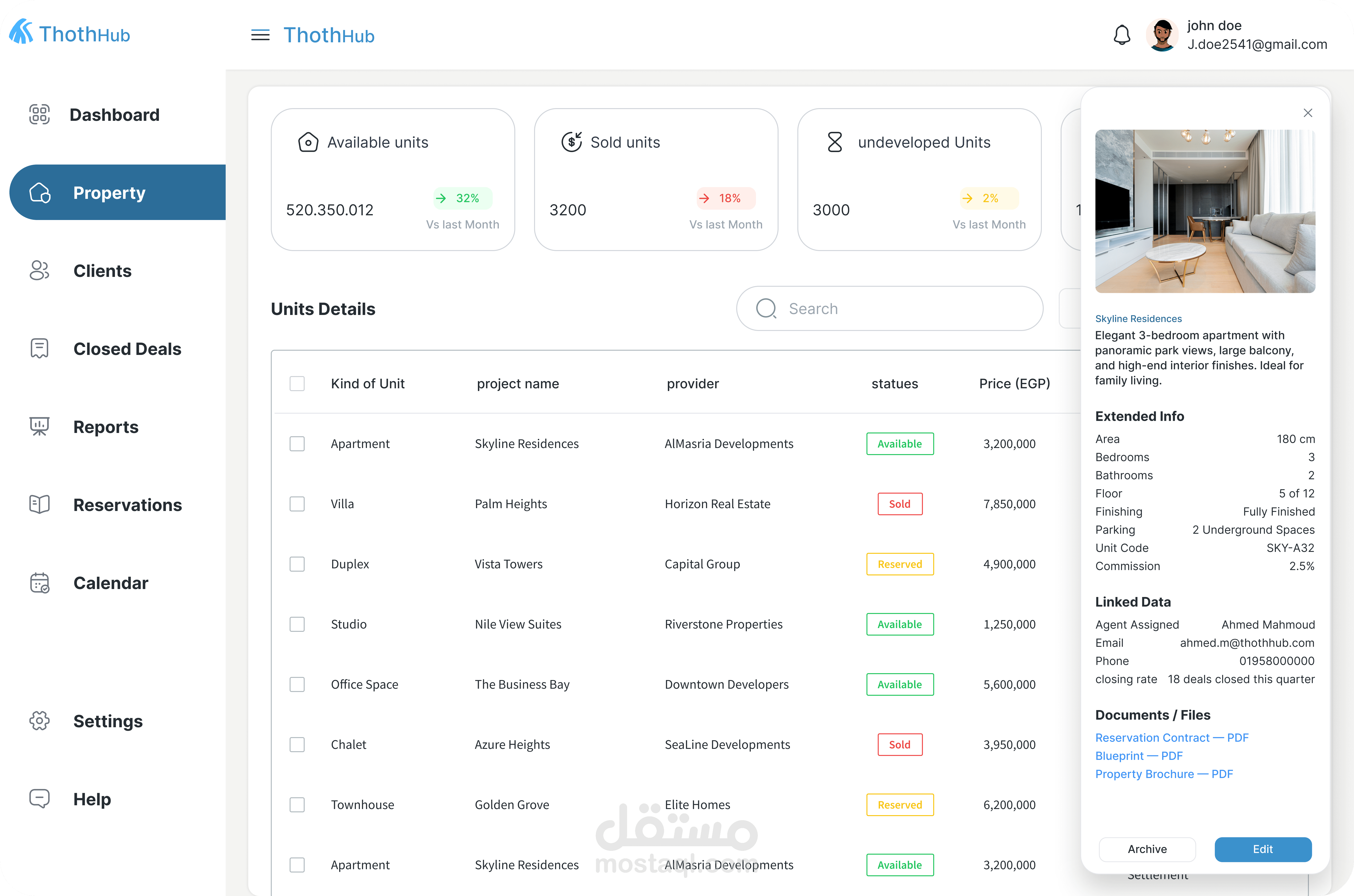This screenshot has height=896, width=1354.
Task: Click the Settings gear icon
Action: coord(39,721)
